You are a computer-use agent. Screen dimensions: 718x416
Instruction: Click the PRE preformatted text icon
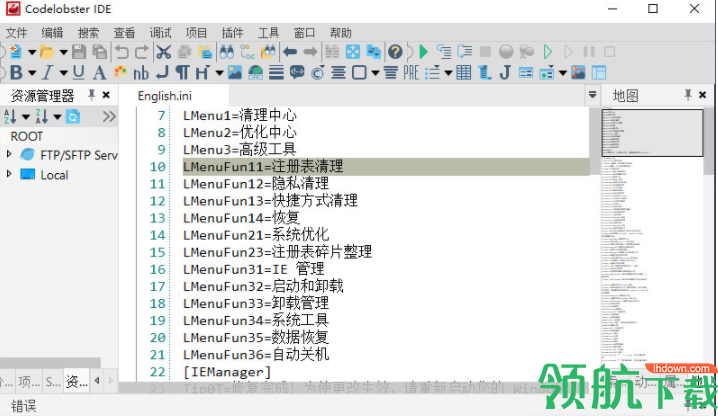click(x=411, y=72)
